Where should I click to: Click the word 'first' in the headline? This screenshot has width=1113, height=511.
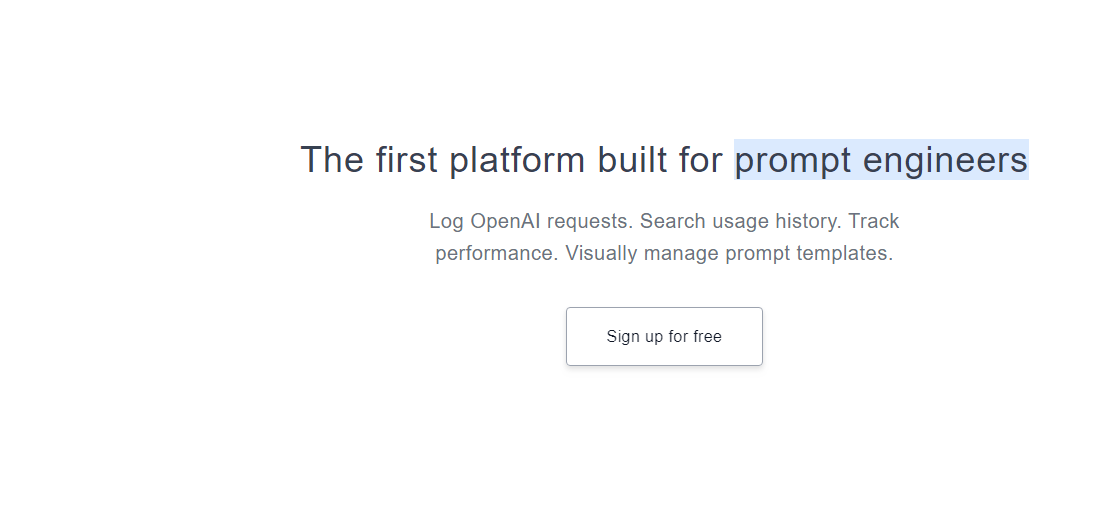407,159
